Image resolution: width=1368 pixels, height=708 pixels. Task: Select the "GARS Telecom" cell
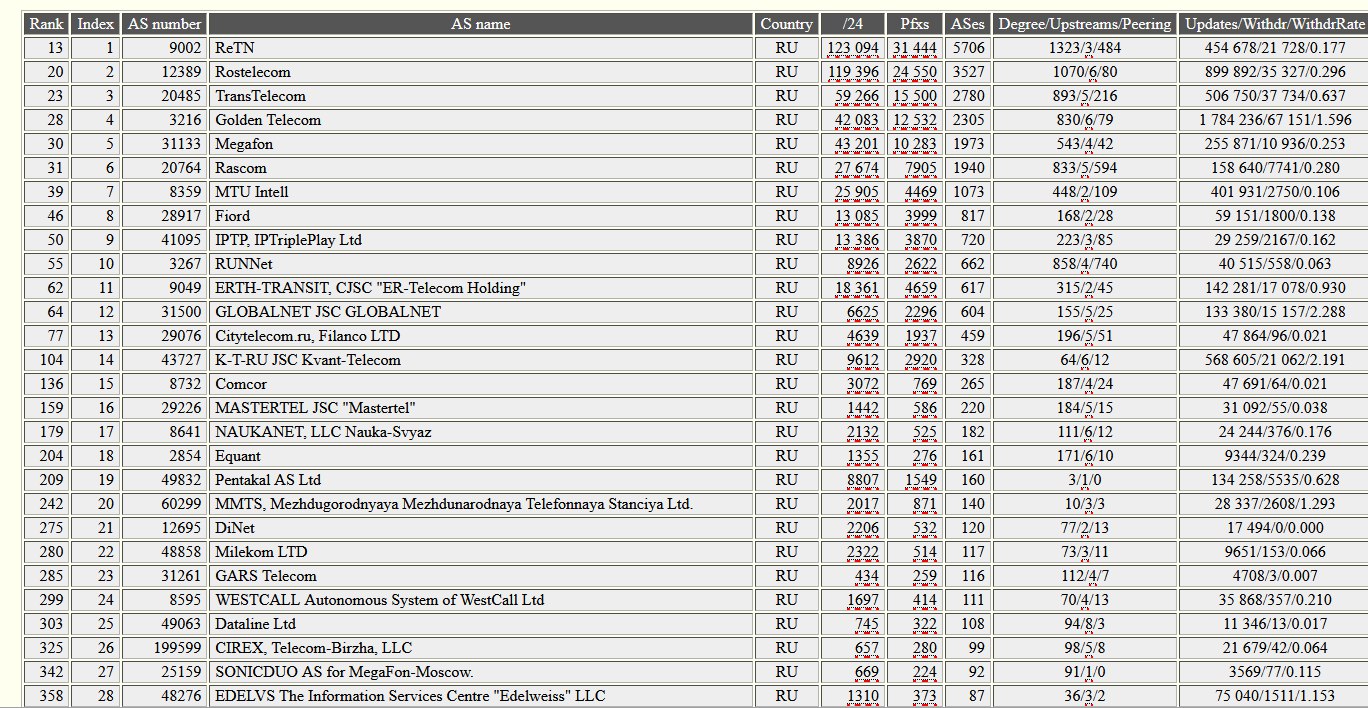481,576
